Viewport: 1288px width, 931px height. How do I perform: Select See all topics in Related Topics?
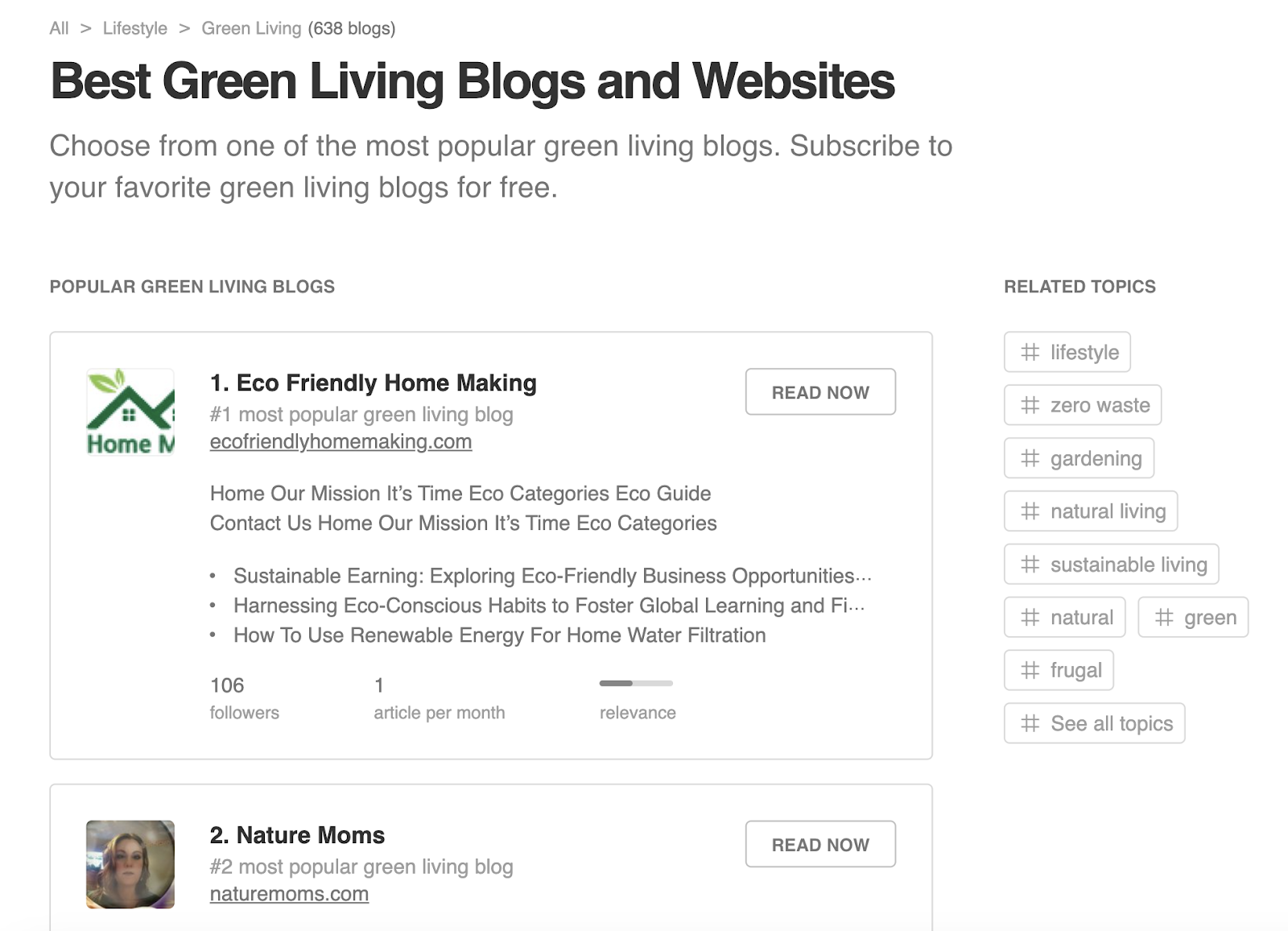pyautogui.click(x=1110, y=723)
